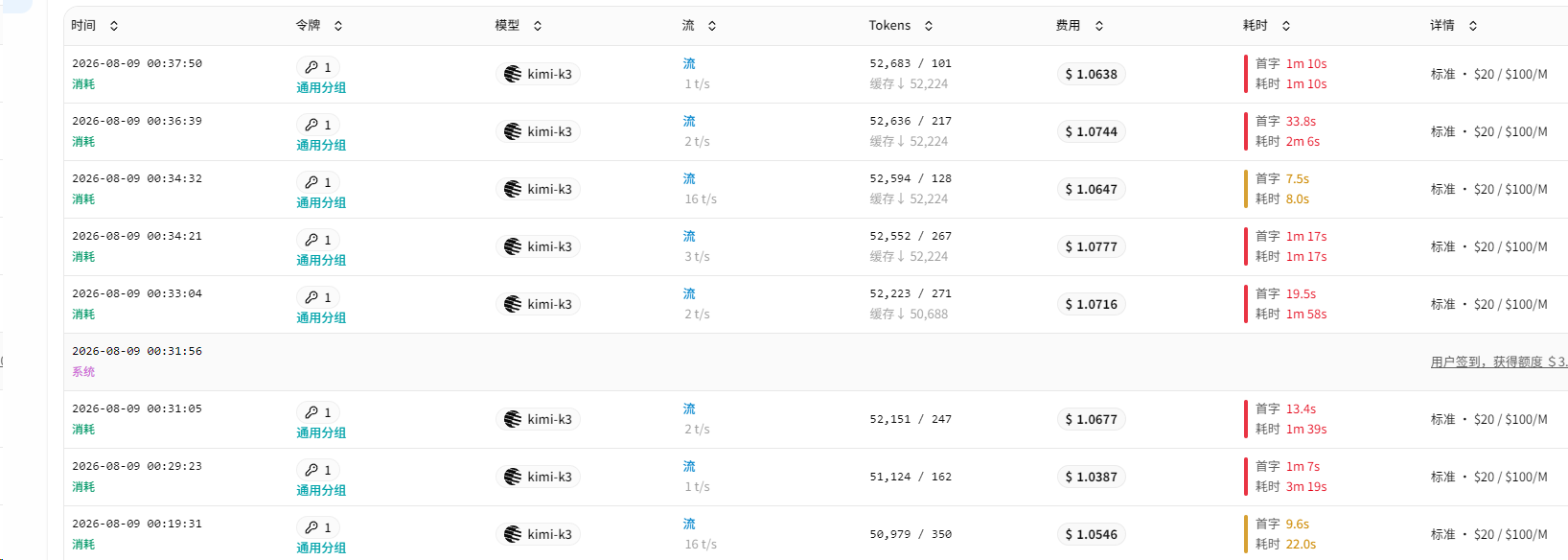Sort by 流 column sort icon
This screenshot has width=1568, height=560.
(x=712, y=26)
